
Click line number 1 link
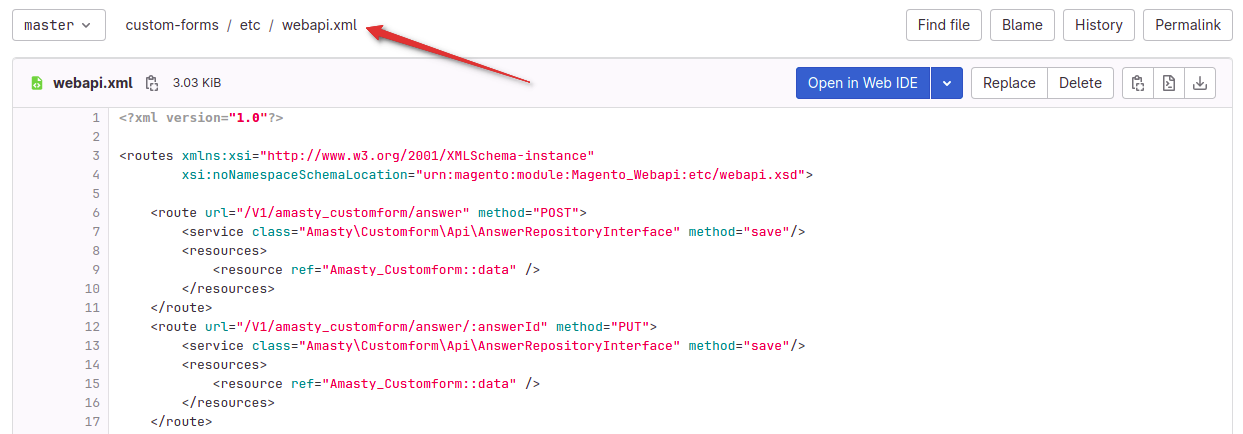coord(96,118)
